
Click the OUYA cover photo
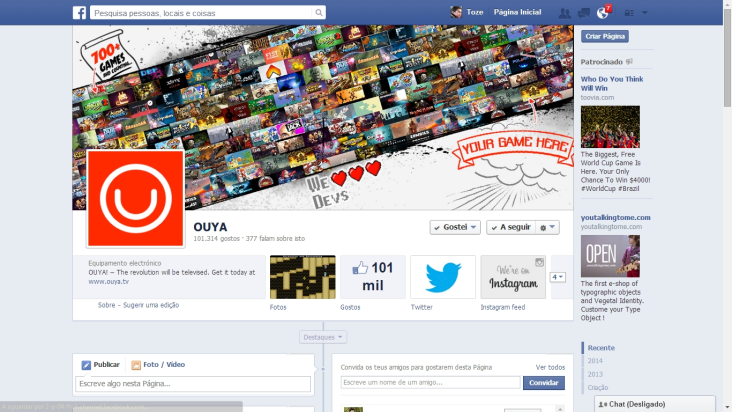coord(323,117)
